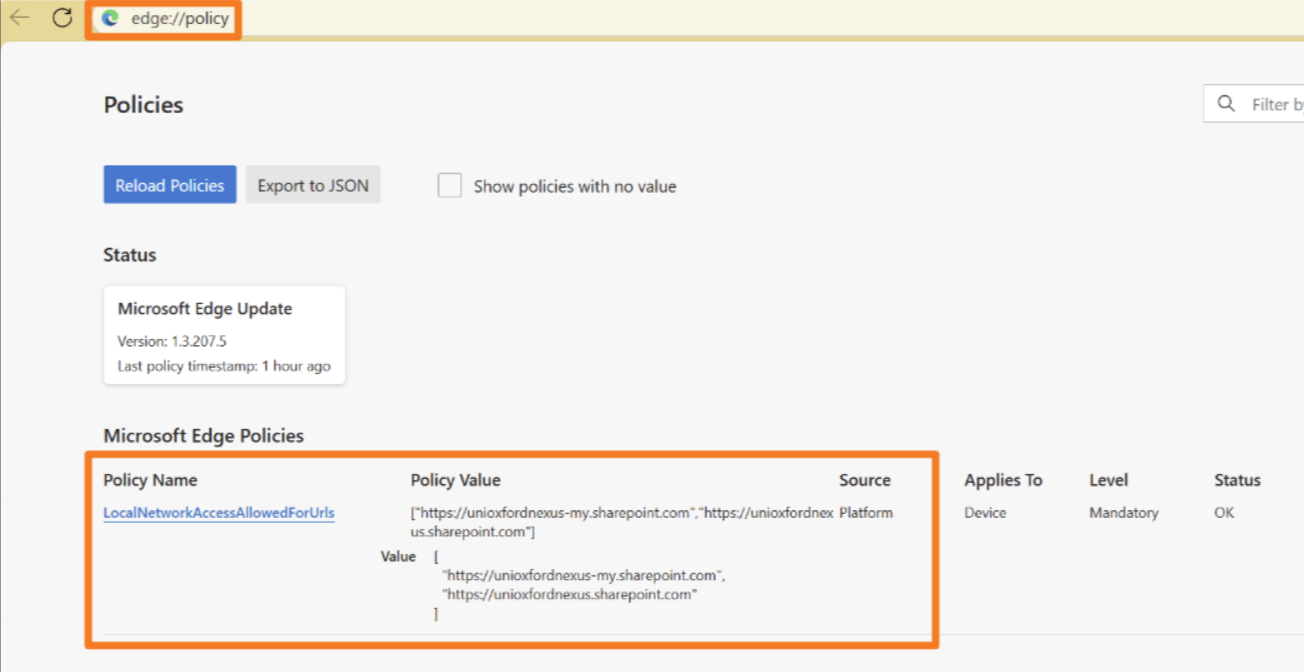Click the Policy Name column header
Viewport: 1304px width, 672px height.
[150, 480]
